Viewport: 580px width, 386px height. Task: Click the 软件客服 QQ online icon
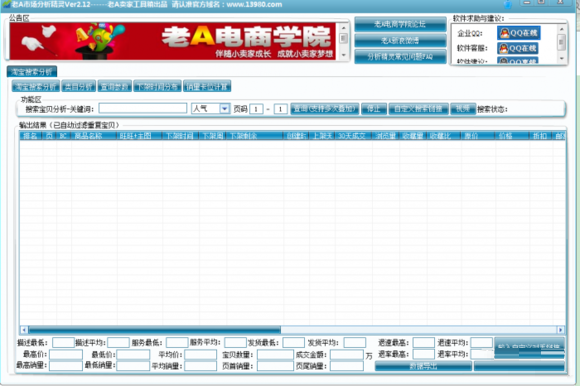tap(517, 48)
